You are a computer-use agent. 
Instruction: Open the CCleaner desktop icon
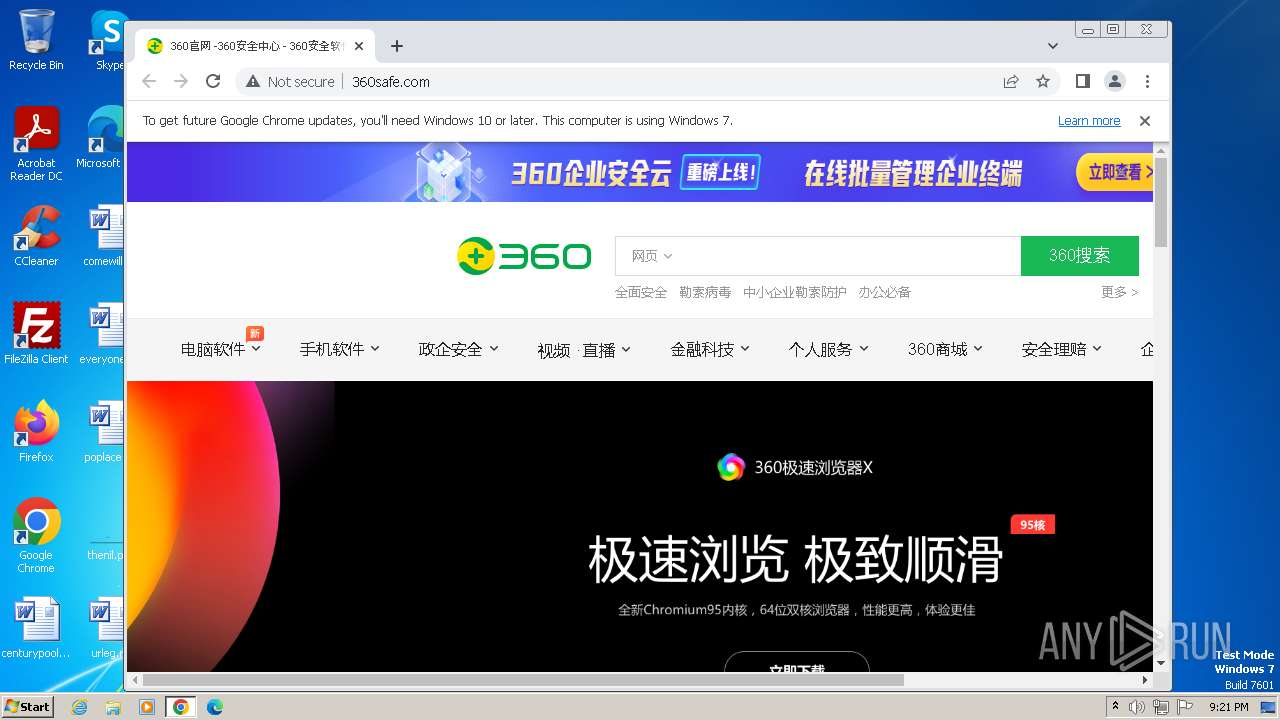click(36, 236)
